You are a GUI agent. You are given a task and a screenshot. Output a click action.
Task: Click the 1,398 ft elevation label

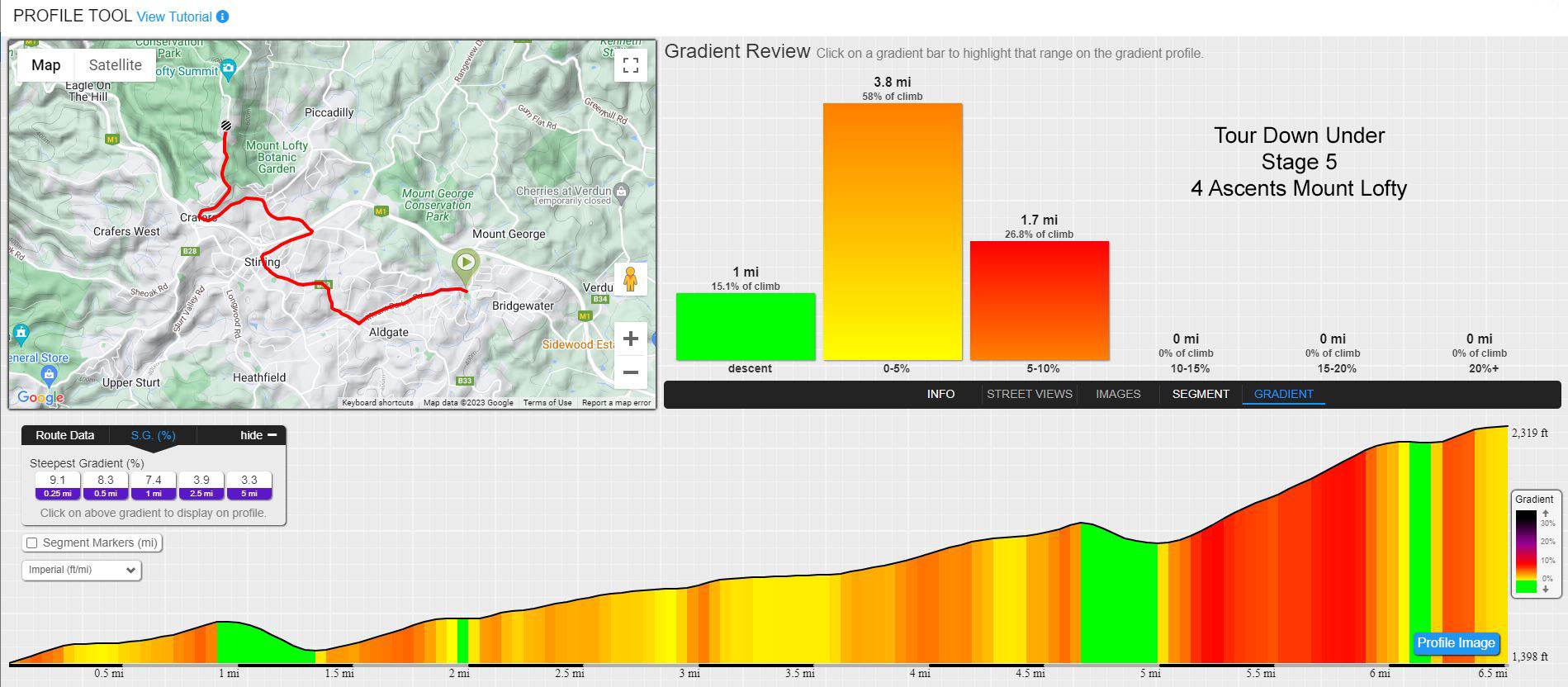tap(1530, 657)
